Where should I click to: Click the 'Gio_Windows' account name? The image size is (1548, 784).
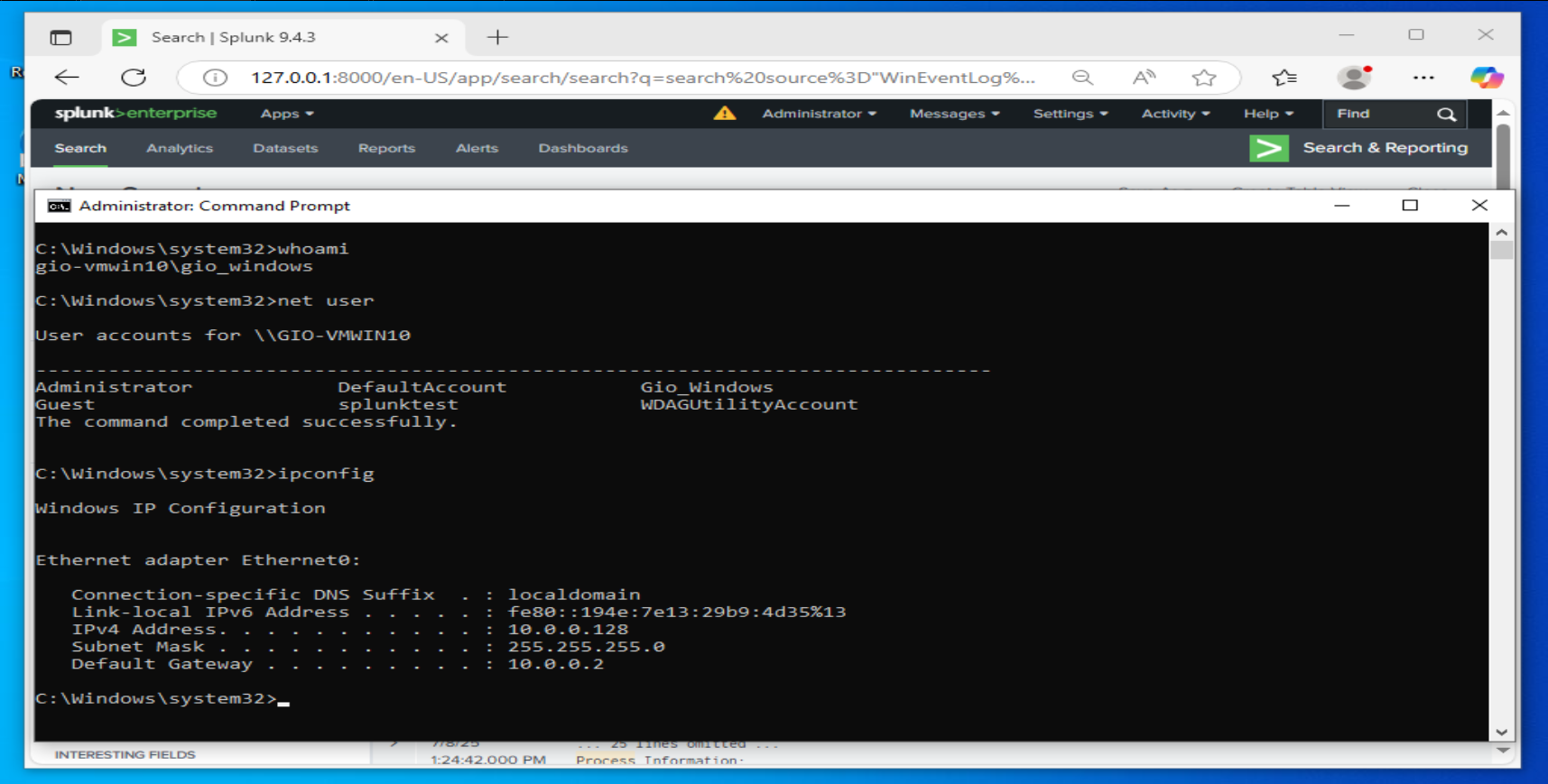click(x=707, y=387)
